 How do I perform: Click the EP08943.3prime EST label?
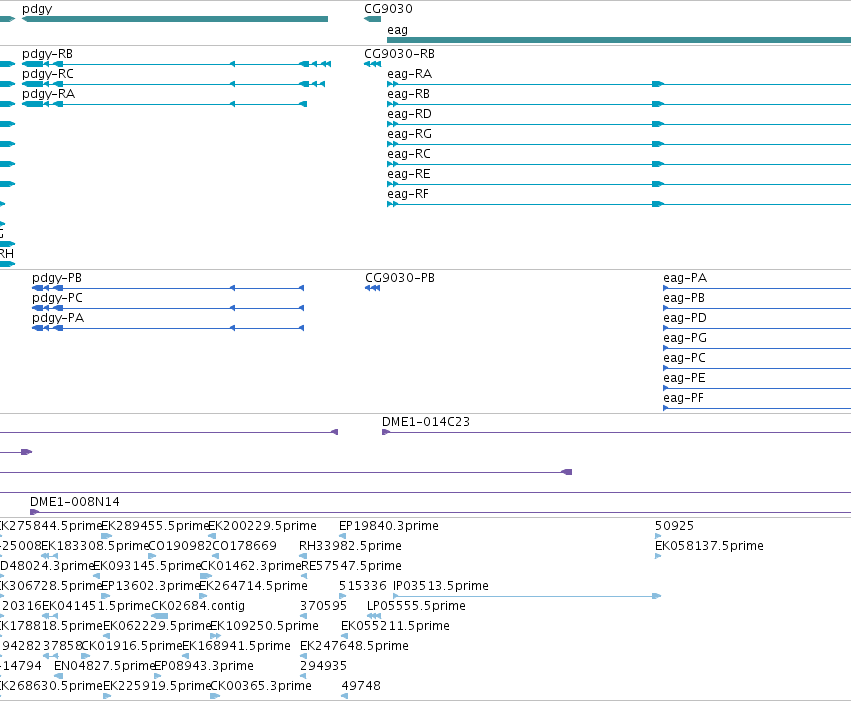pyautogui.click(x=204, y=666)
